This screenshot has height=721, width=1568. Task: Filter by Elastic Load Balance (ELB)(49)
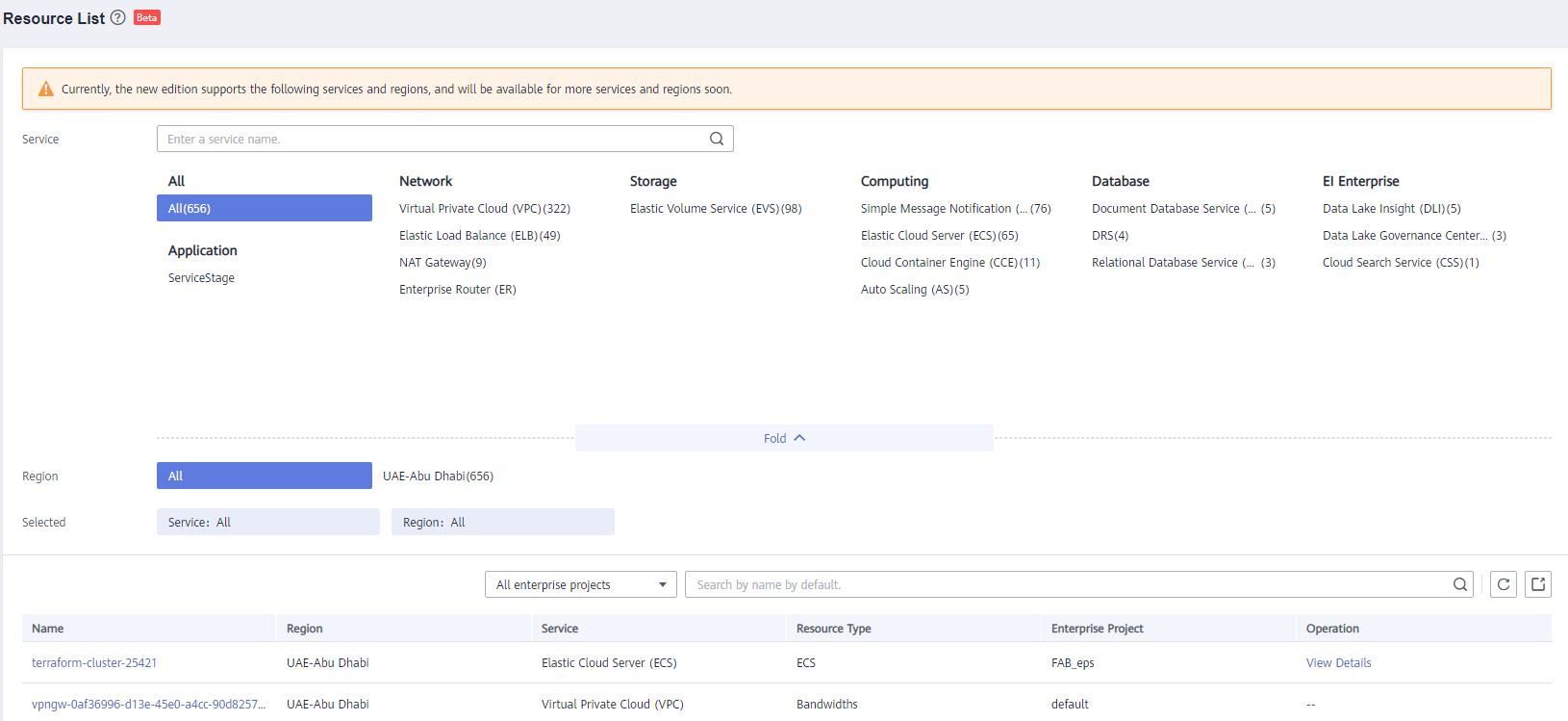[480, 235]
